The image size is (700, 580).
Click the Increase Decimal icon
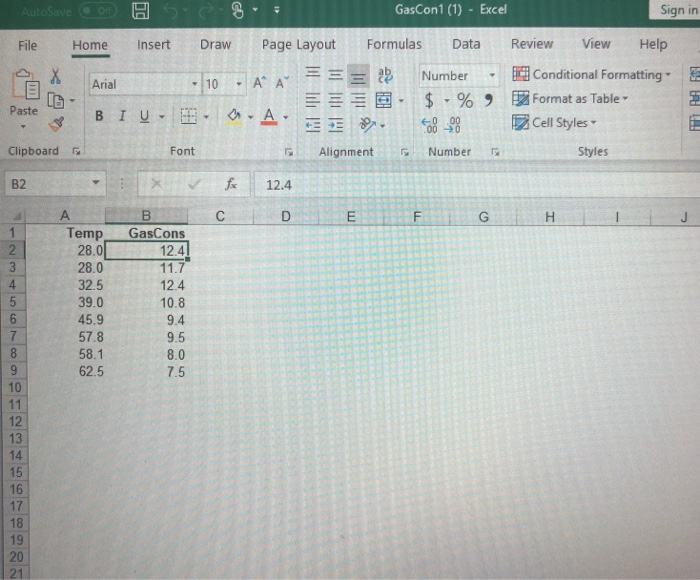429,125
